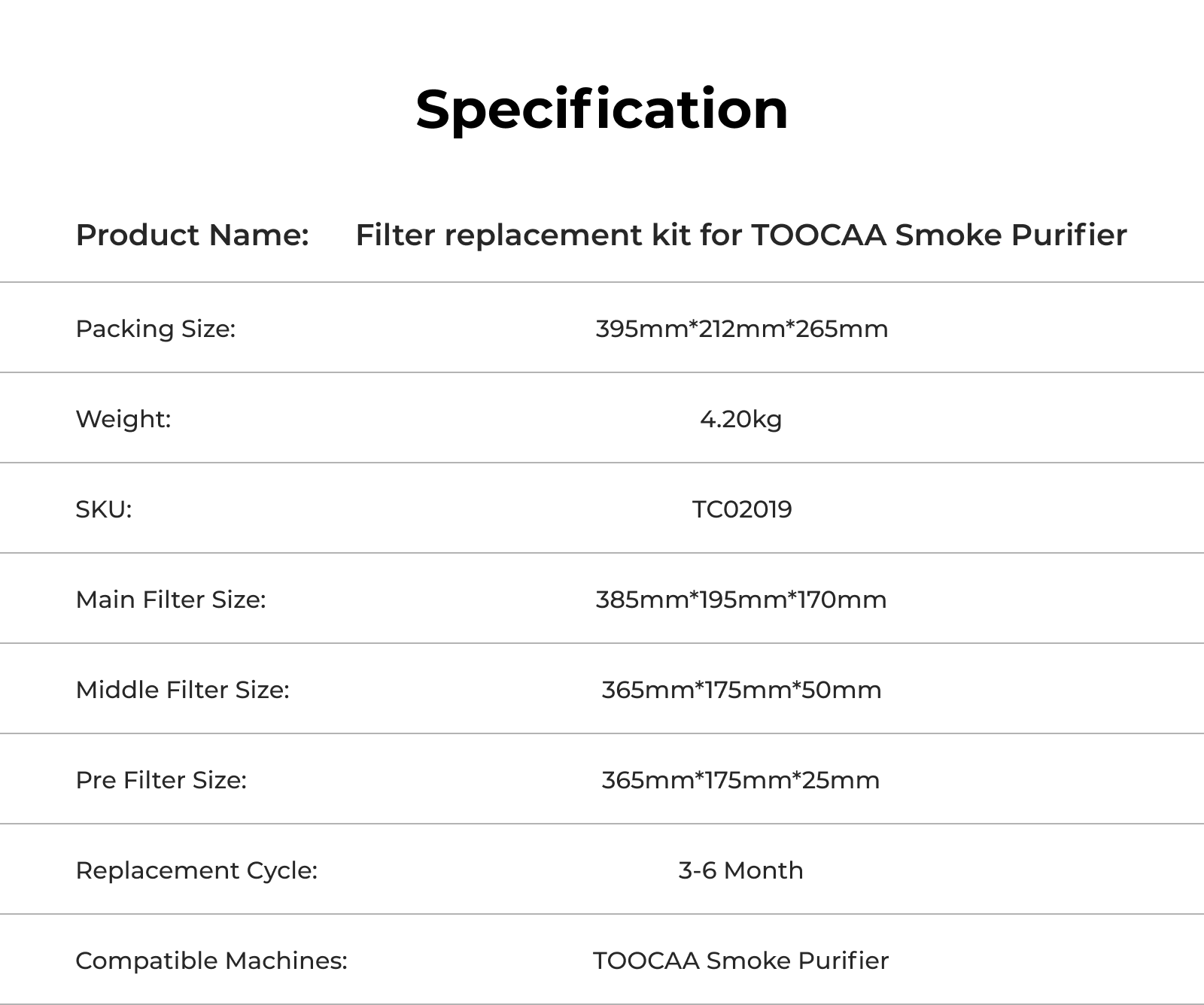Click the Weight label

coord(123,419)
